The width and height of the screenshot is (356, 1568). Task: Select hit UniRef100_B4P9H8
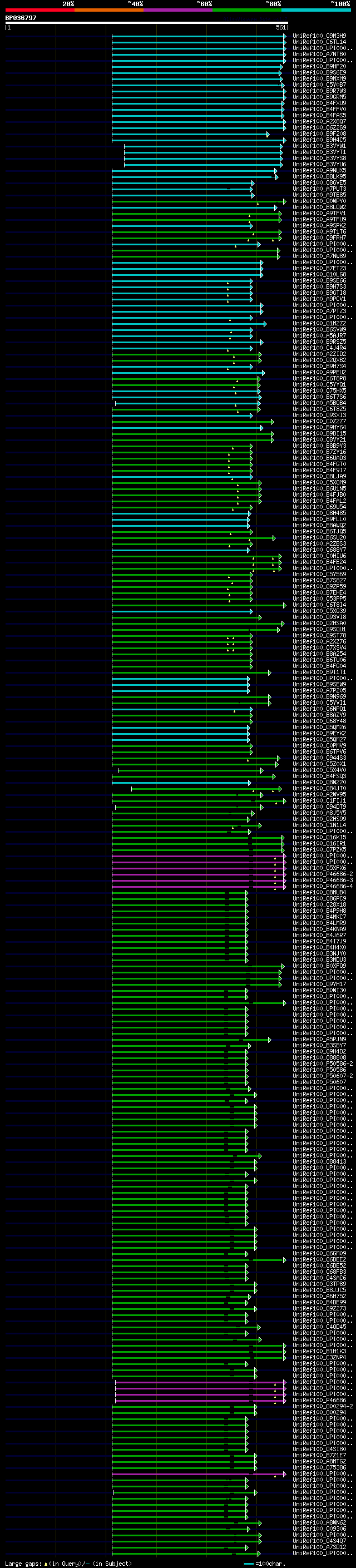point(319,911)
